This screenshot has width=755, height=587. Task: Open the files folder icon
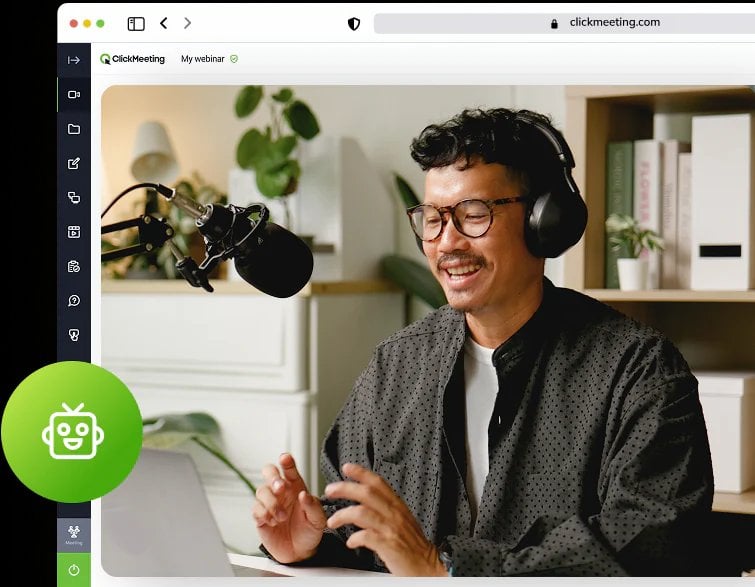74,129
